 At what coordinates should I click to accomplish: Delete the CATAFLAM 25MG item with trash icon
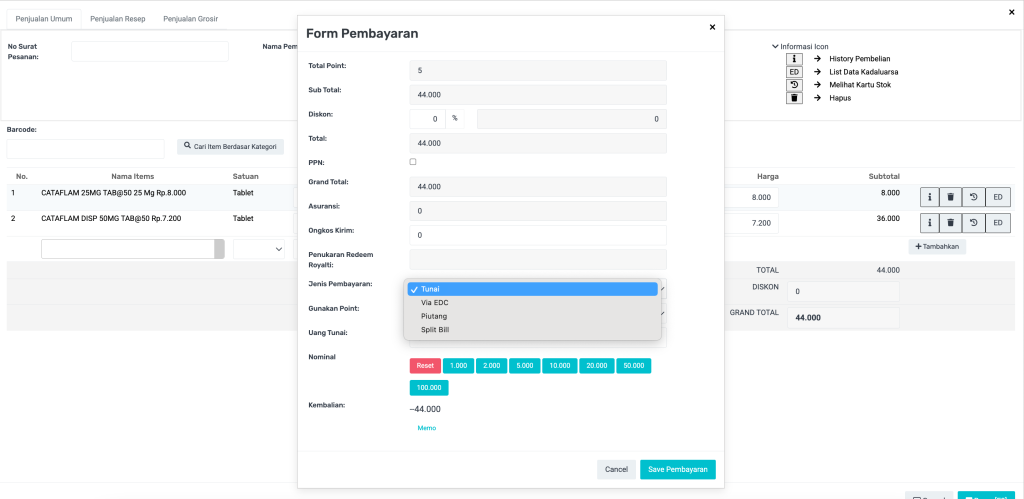pos(951,197)
